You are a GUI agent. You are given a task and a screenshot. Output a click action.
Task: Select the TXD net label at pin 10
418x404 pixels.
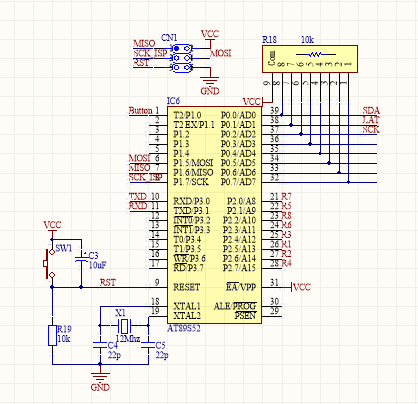(x=138, y=196)
